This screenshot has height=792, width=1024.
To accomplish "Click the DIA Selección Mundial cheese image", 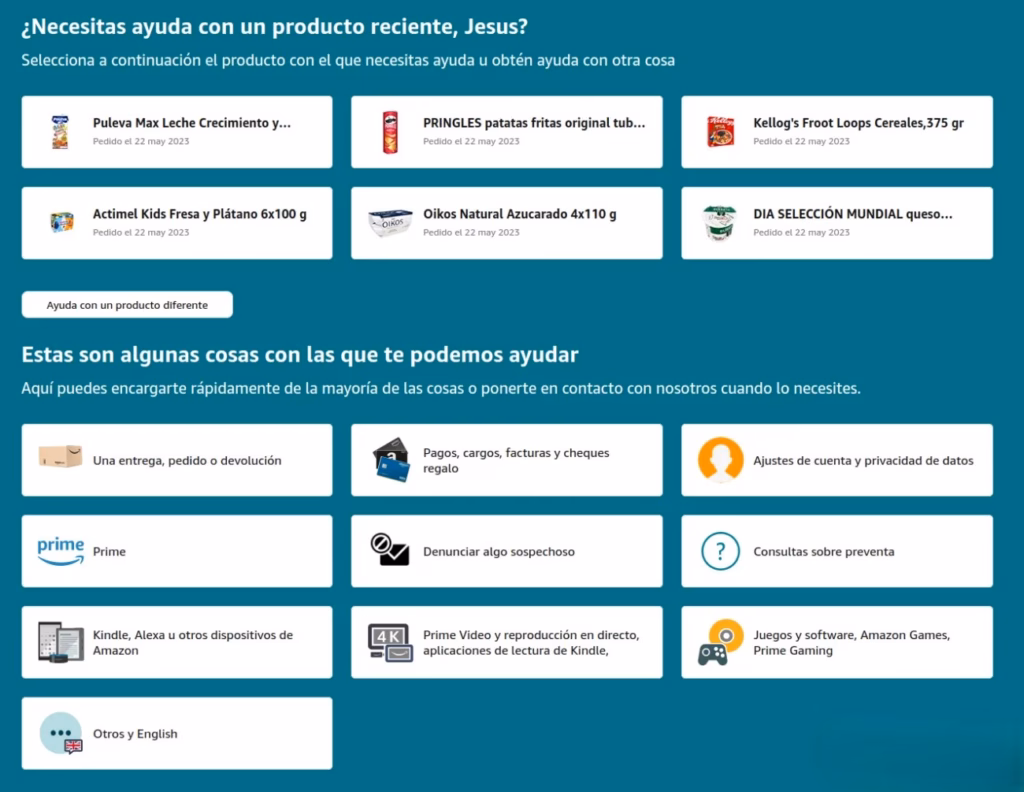I will [x=720, y=223].
